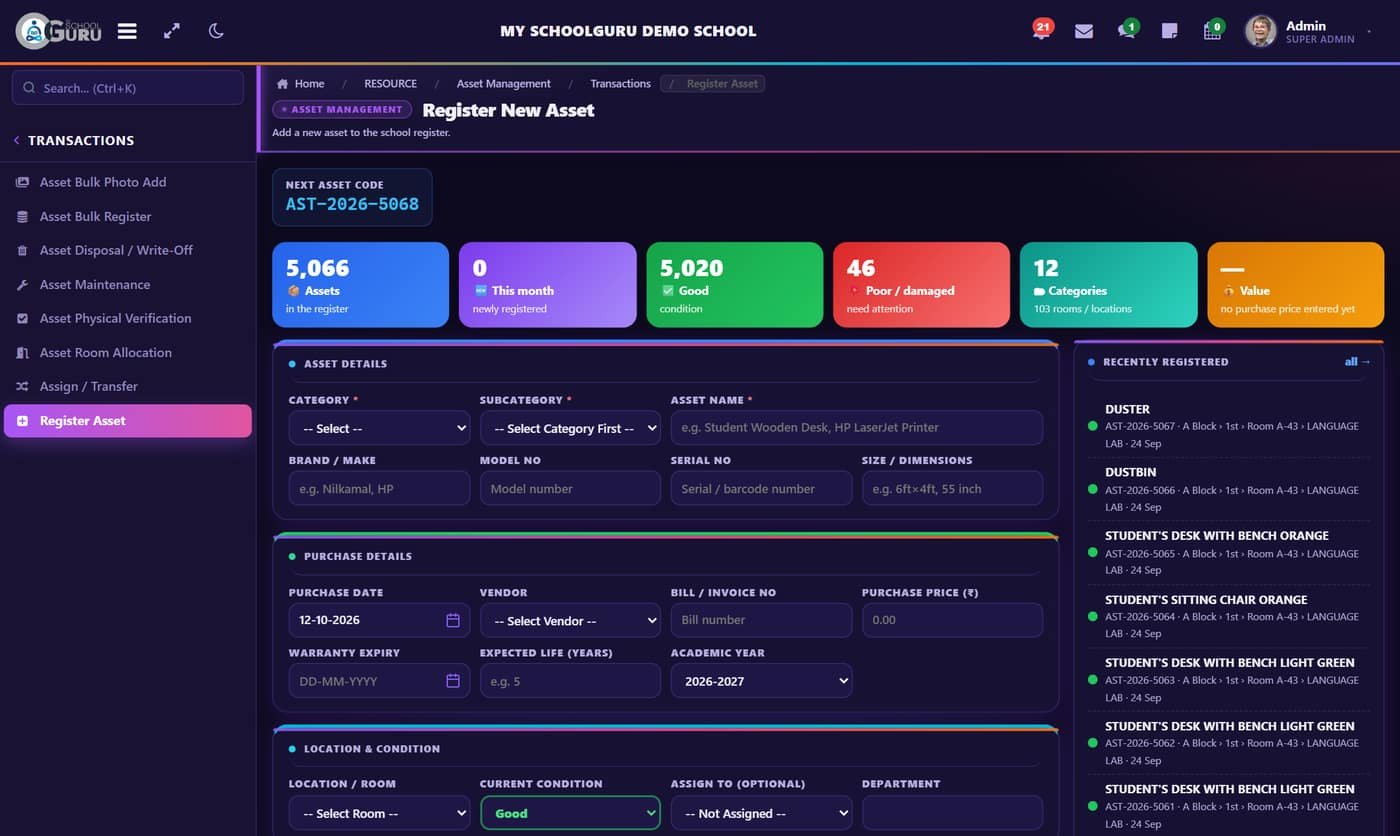Viewport: 1400px width, 836px height.
Task: Click the Register Asset plus icon
Action: click(x=22, y=421)
